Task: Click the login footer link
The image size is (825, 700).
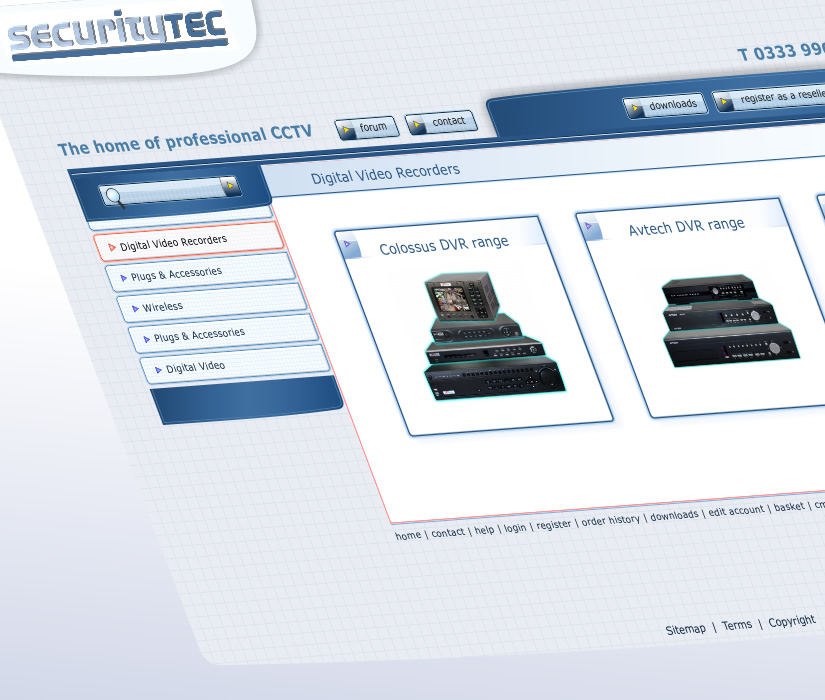Action: 515,528
